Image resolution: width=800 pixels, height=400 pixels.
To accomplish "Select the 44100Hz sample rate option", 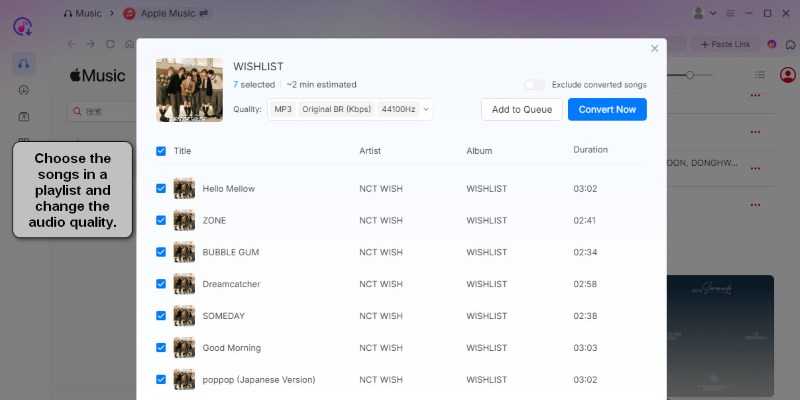I will [x=398, y=109].
